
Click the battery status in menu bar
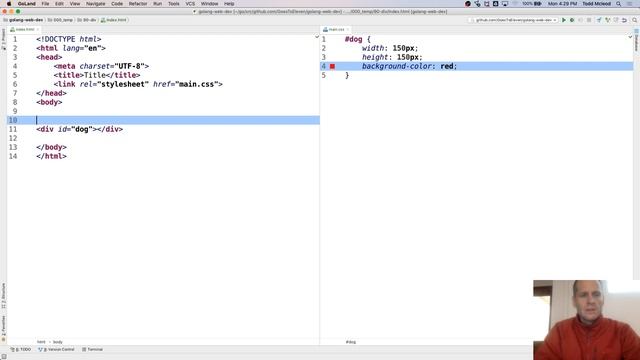(532, 4)
